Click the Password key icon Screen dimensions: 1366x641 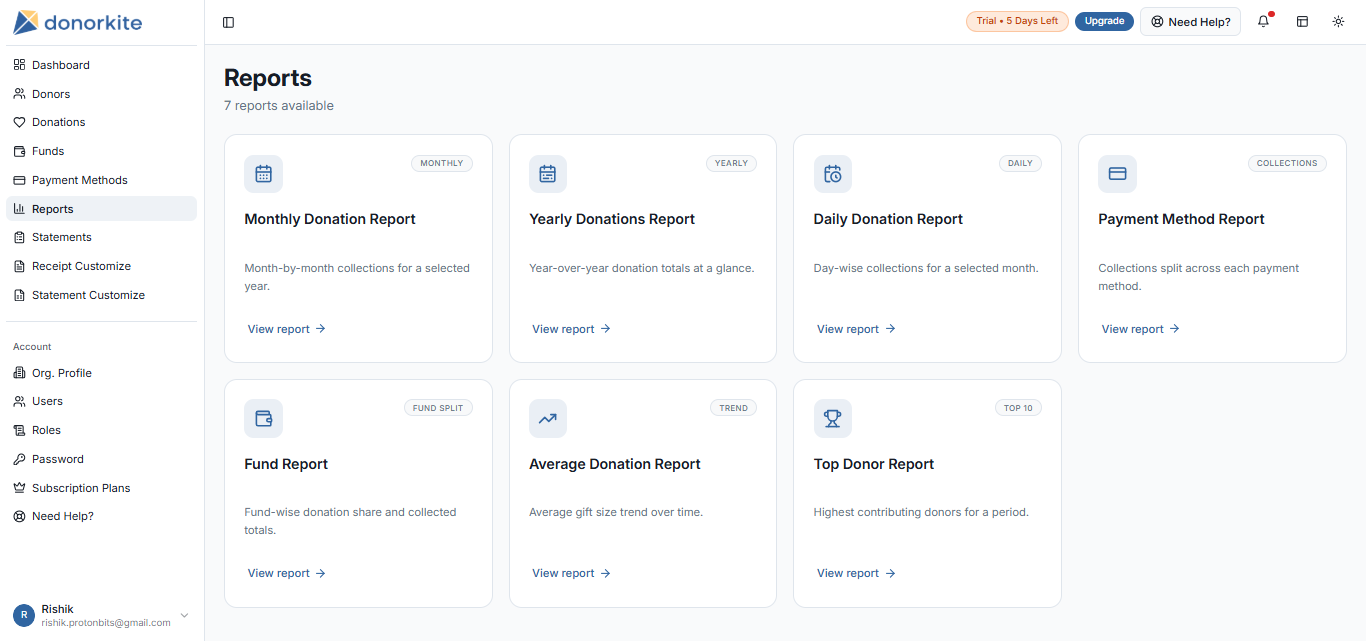(x=19, y=459)
